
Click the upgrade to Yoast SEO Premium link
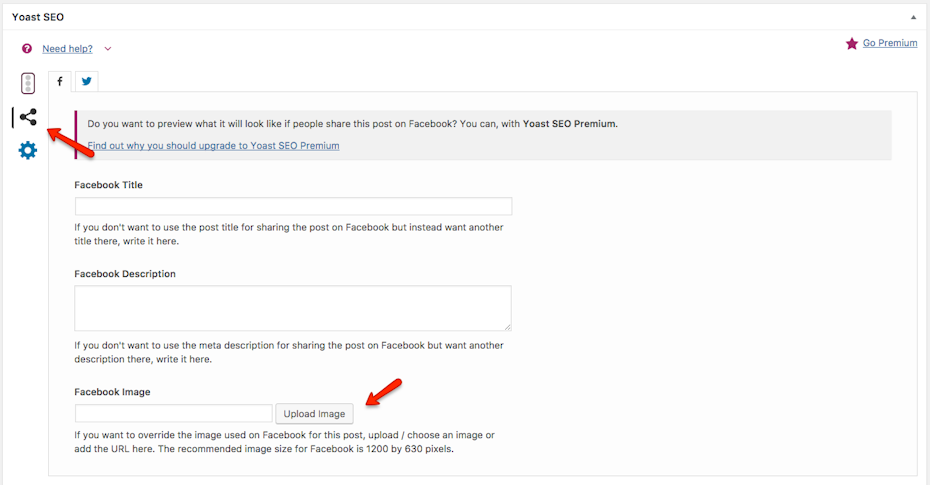pos(213,146)
